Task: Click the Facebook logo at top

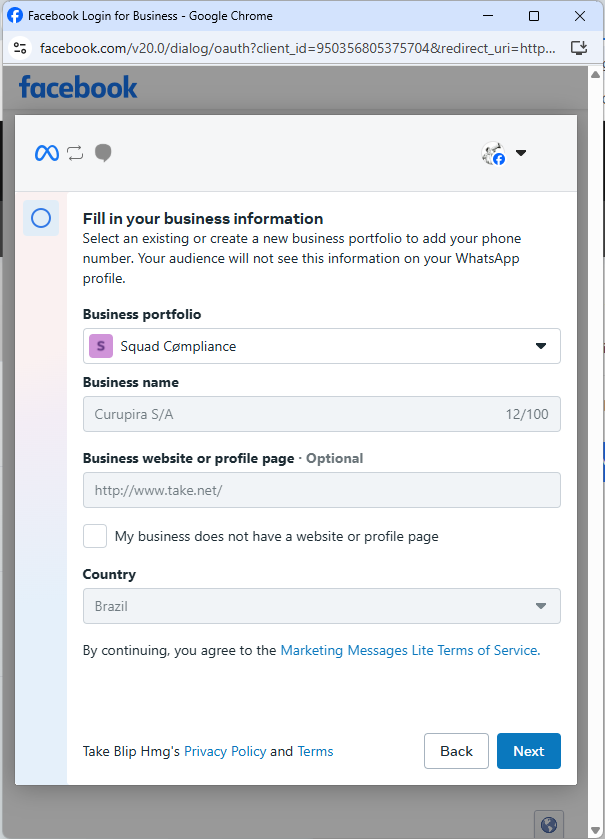Action: click(78, 88)
